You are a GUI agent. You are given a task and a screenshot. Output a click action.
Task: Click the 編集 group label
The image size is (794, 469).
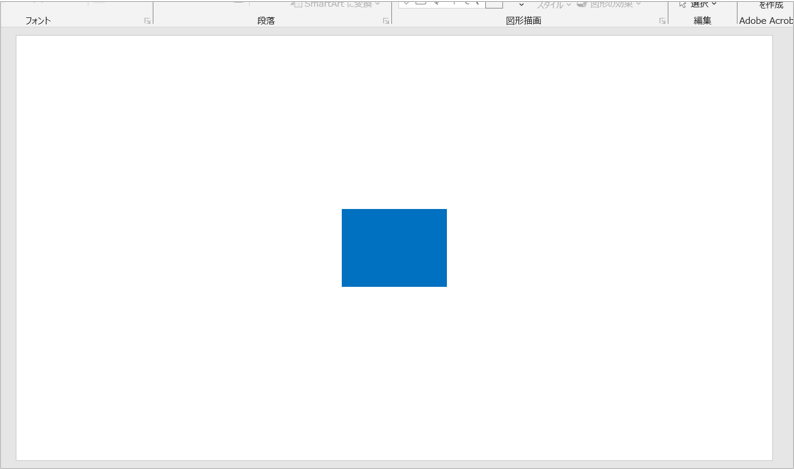click(702, 21)
